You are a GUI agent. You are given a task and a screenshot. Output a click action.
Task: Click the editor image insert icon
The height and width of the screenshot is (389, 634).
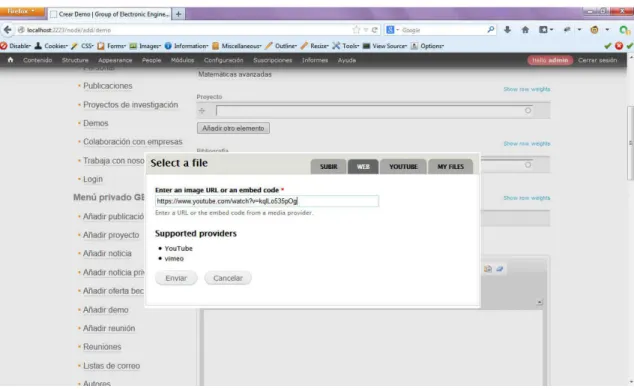pyautogui.click(x=488, y=269)
